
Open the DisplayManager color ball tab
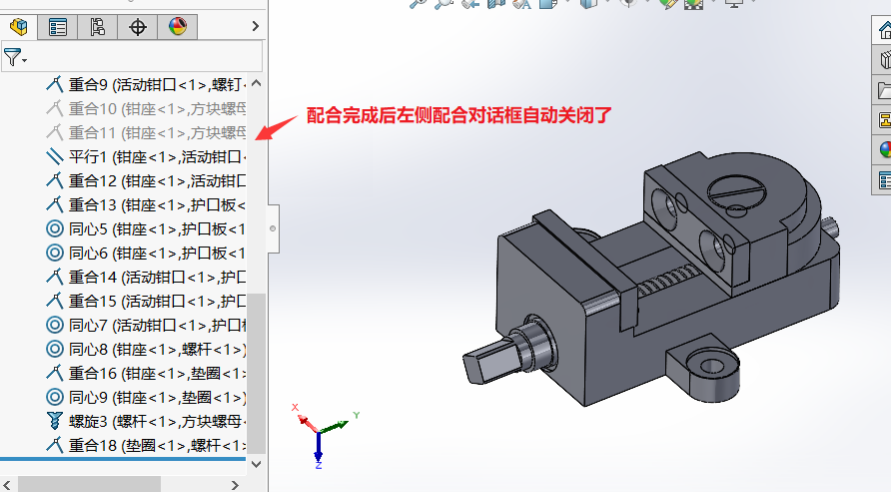pos(177,27)
